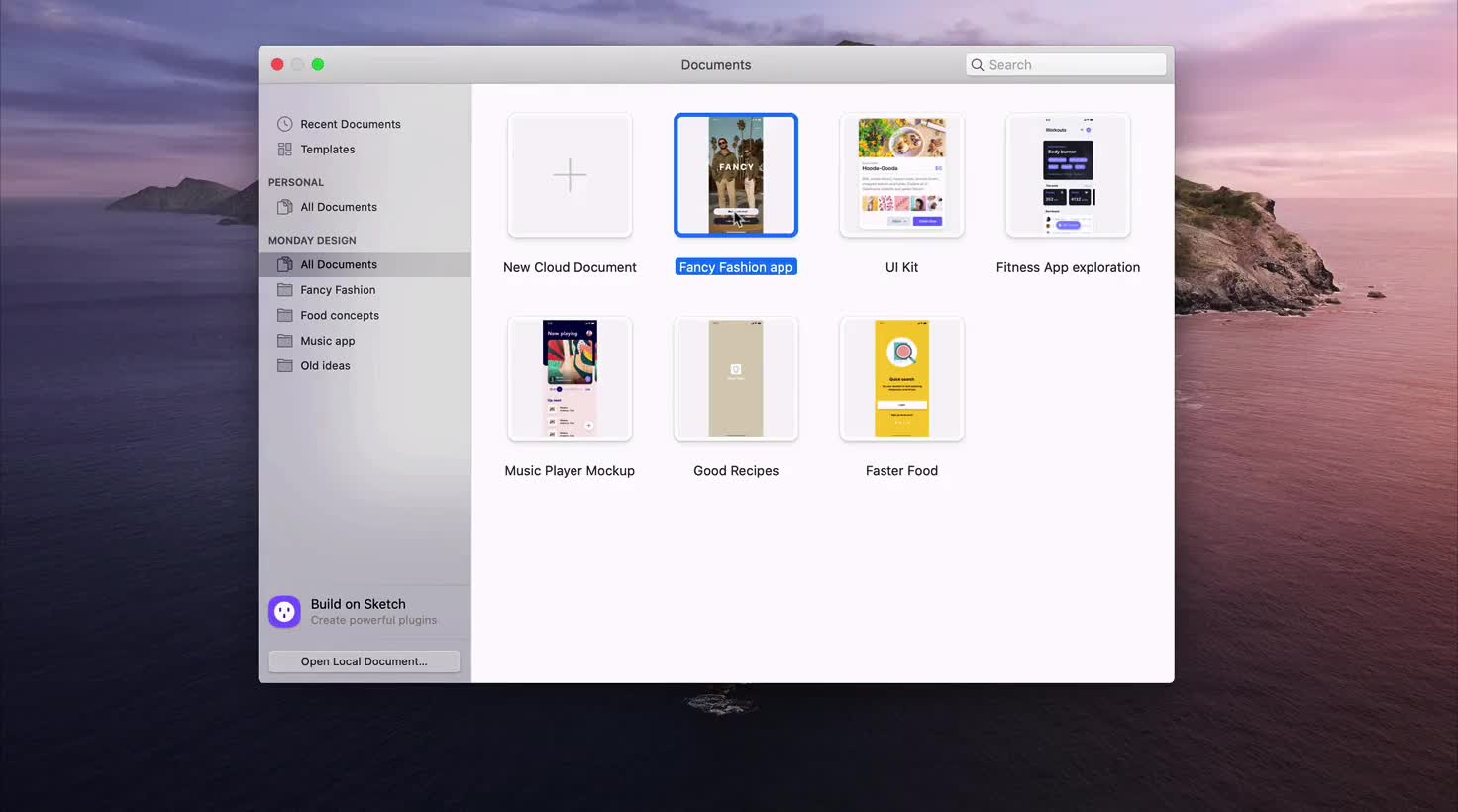Click the documents icon under Personal
This screenshot has width=1458, height=812.
pos(285,207)
